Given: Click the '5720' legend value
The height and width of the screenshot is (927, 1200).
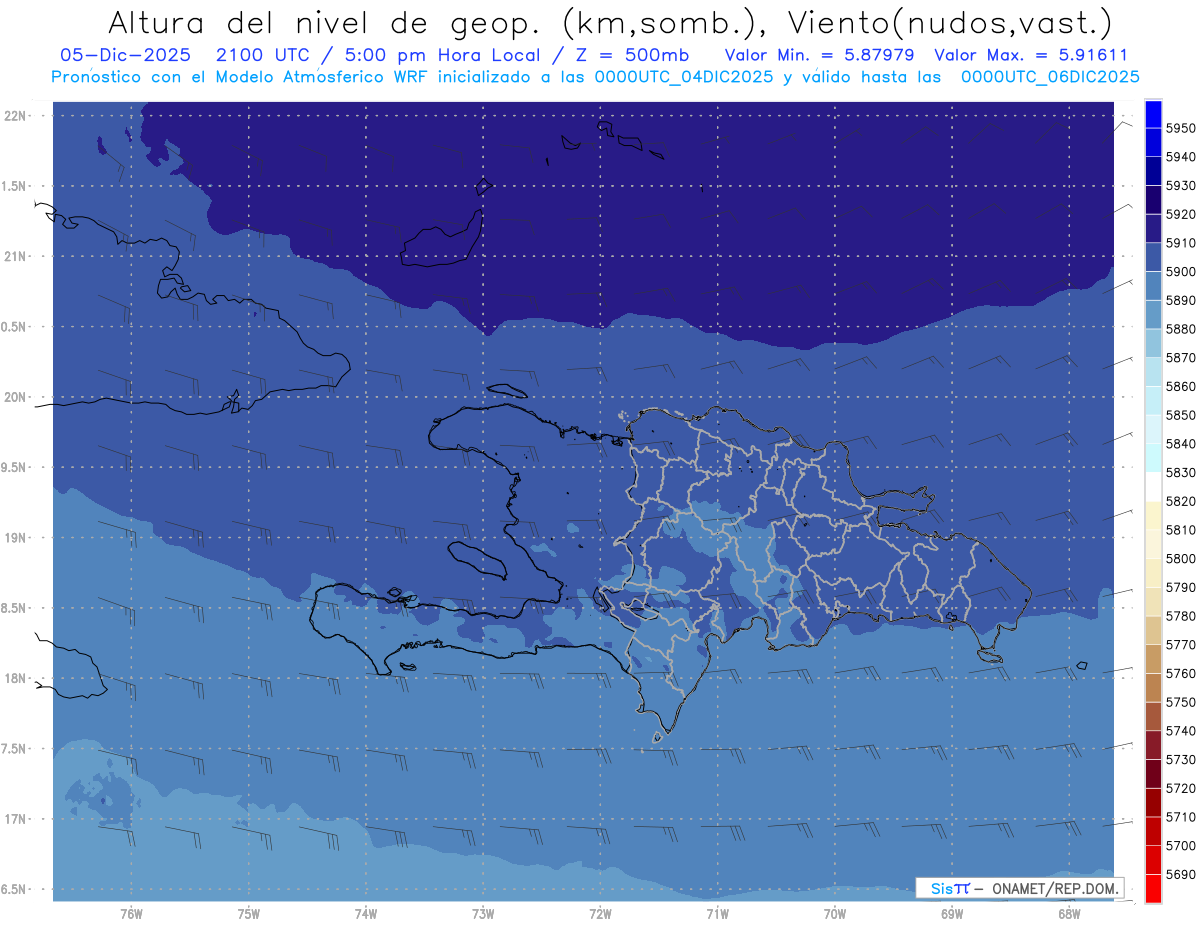Looking at the screenshot, I should pos(1180,788).
